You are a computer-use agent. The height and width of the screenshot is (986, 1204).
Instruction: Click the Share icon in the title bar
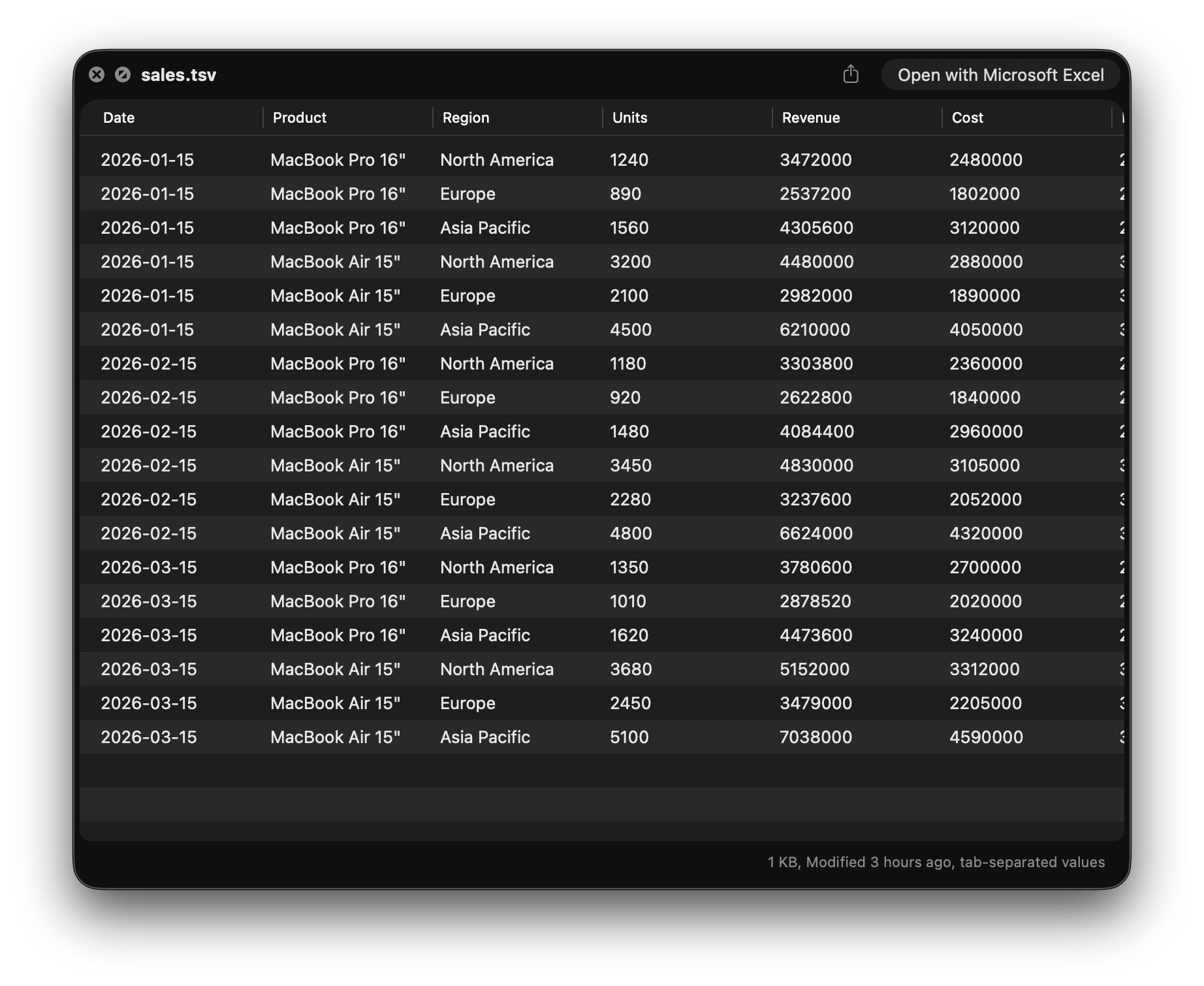[850, 74]
